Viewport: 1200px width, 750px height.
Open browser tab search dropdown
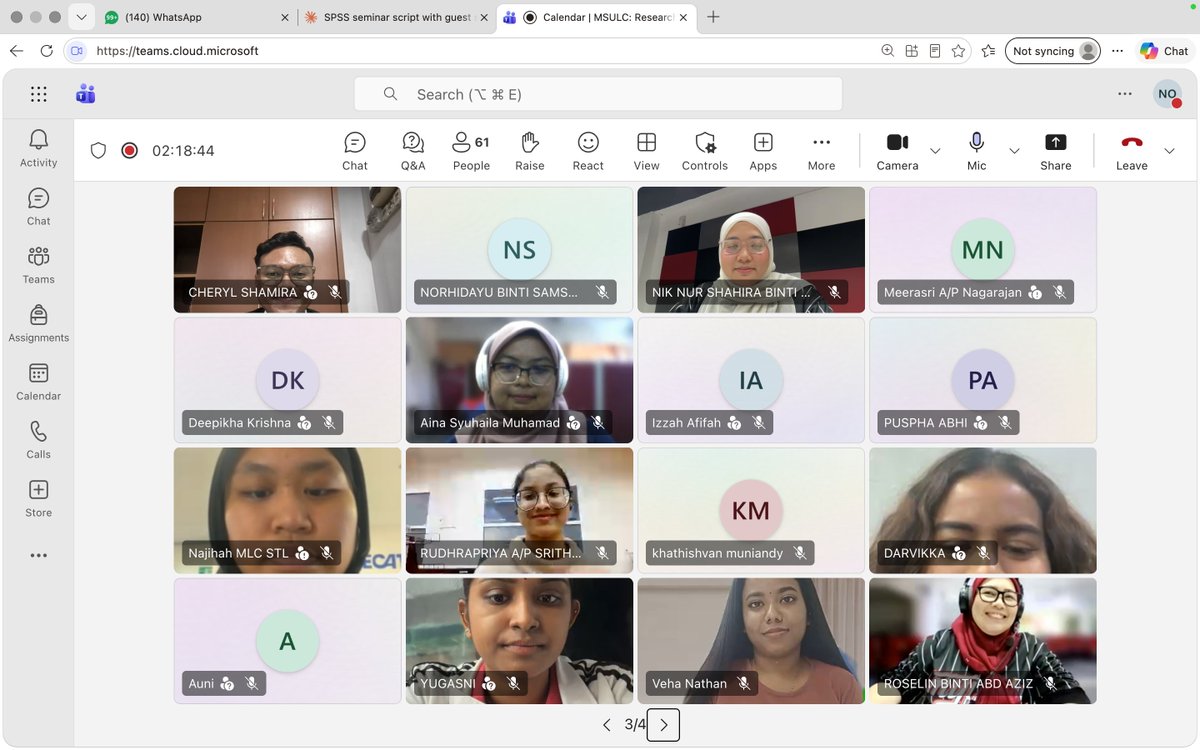81,18
